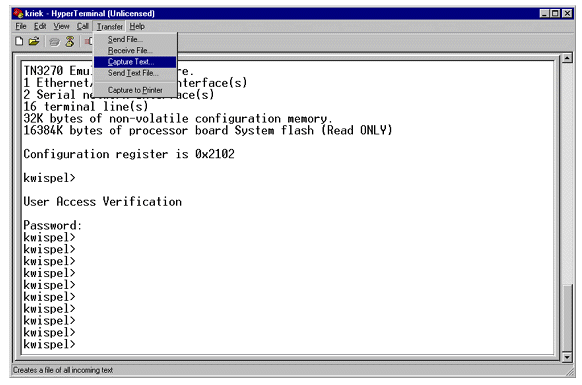
Task: Click the last kwispel> prompt line
Action: pyautogui.click(x=49, y=344)
